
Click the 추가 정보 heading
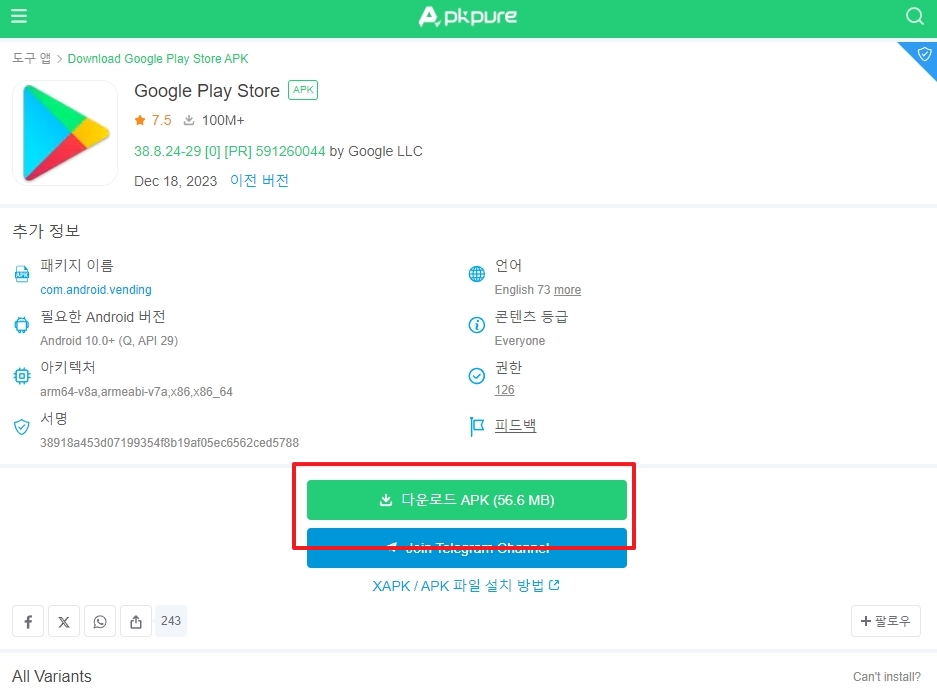[x=46, y=231]
